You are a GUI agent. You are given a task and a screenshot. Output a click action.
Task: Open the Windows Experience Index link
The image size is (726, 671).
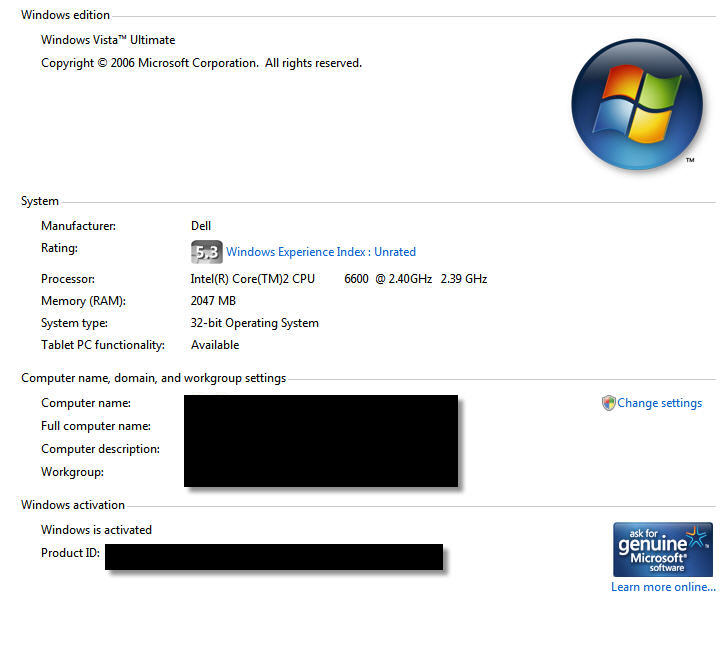(x=320, y=252)
